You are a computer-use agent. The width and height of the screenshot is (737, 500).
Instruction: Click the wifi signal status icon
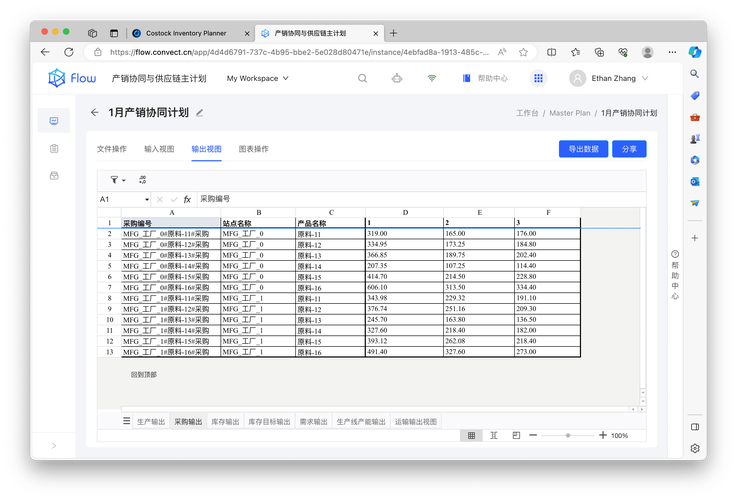[432, 78]
